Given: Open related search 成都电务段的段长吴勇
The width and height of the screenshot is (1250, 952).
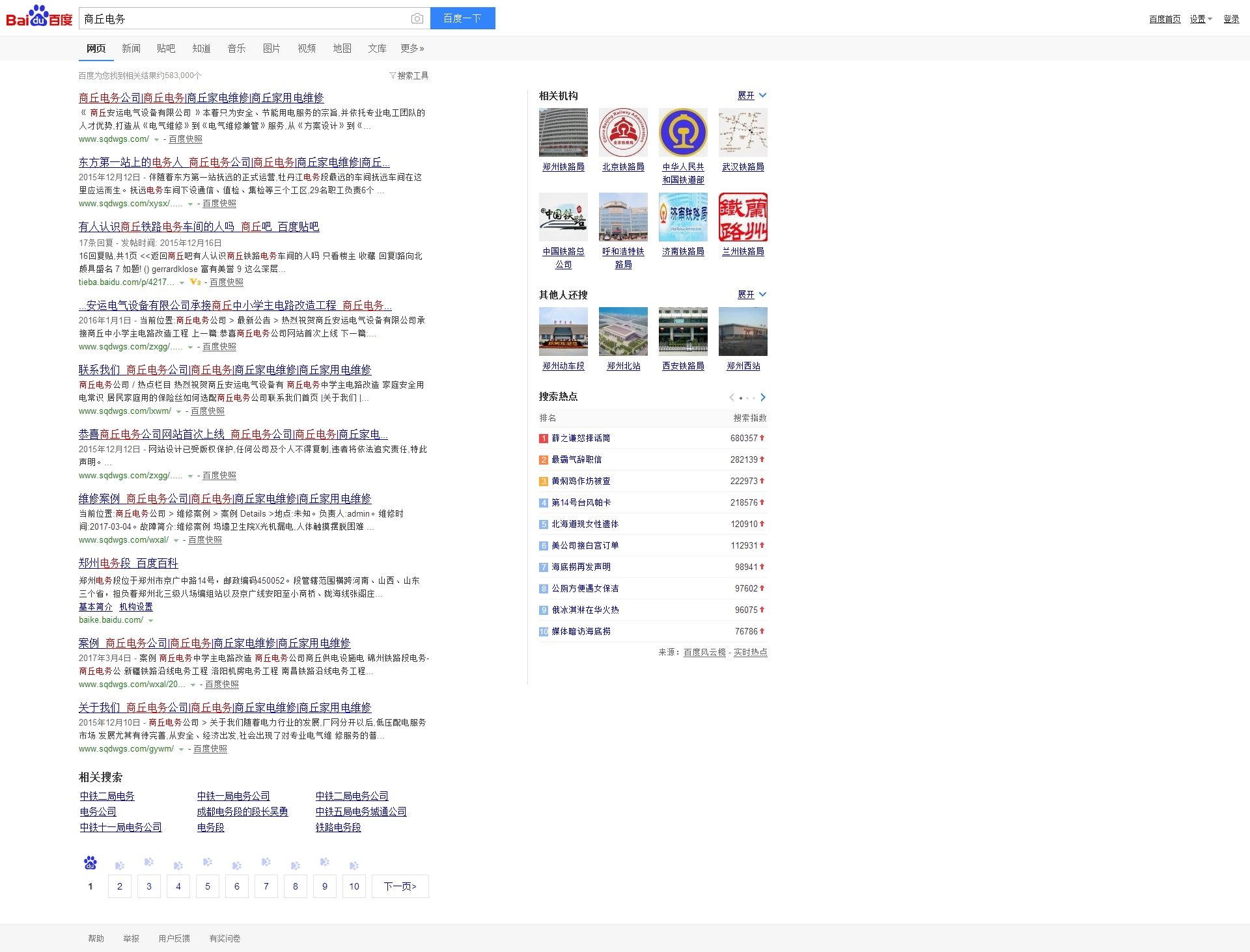Looking at the screenshot, I should click(242, 811).
